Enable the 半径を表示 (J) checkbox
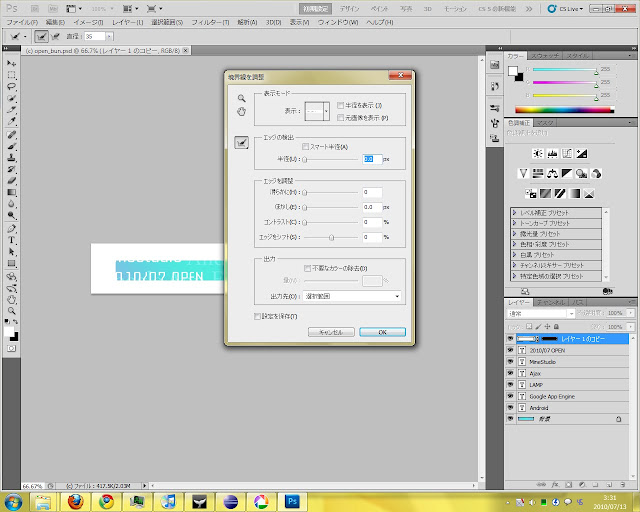The height and width of the screenshot is (512, 640). point(340,105)
